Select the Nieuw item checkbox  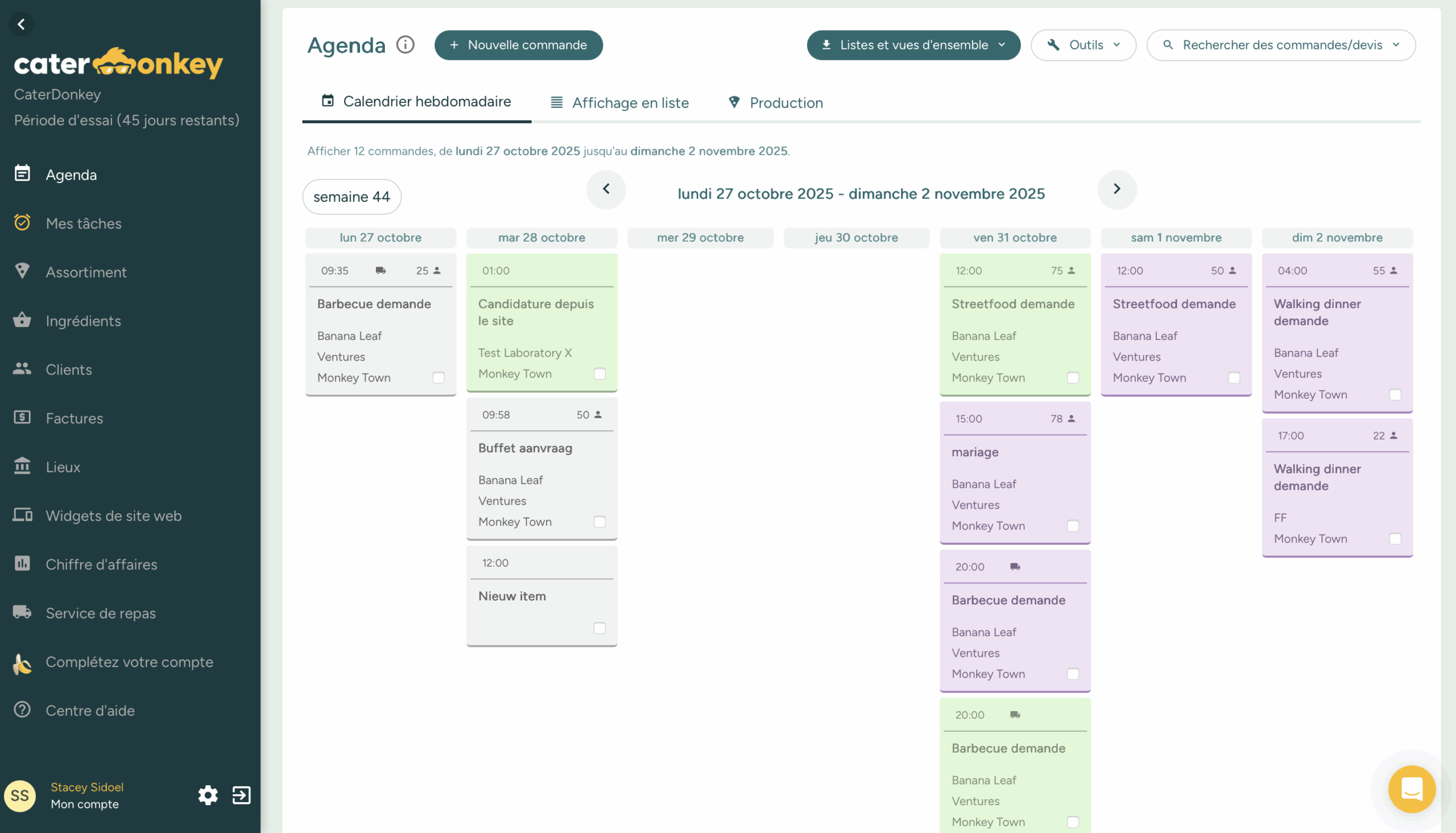599,628
